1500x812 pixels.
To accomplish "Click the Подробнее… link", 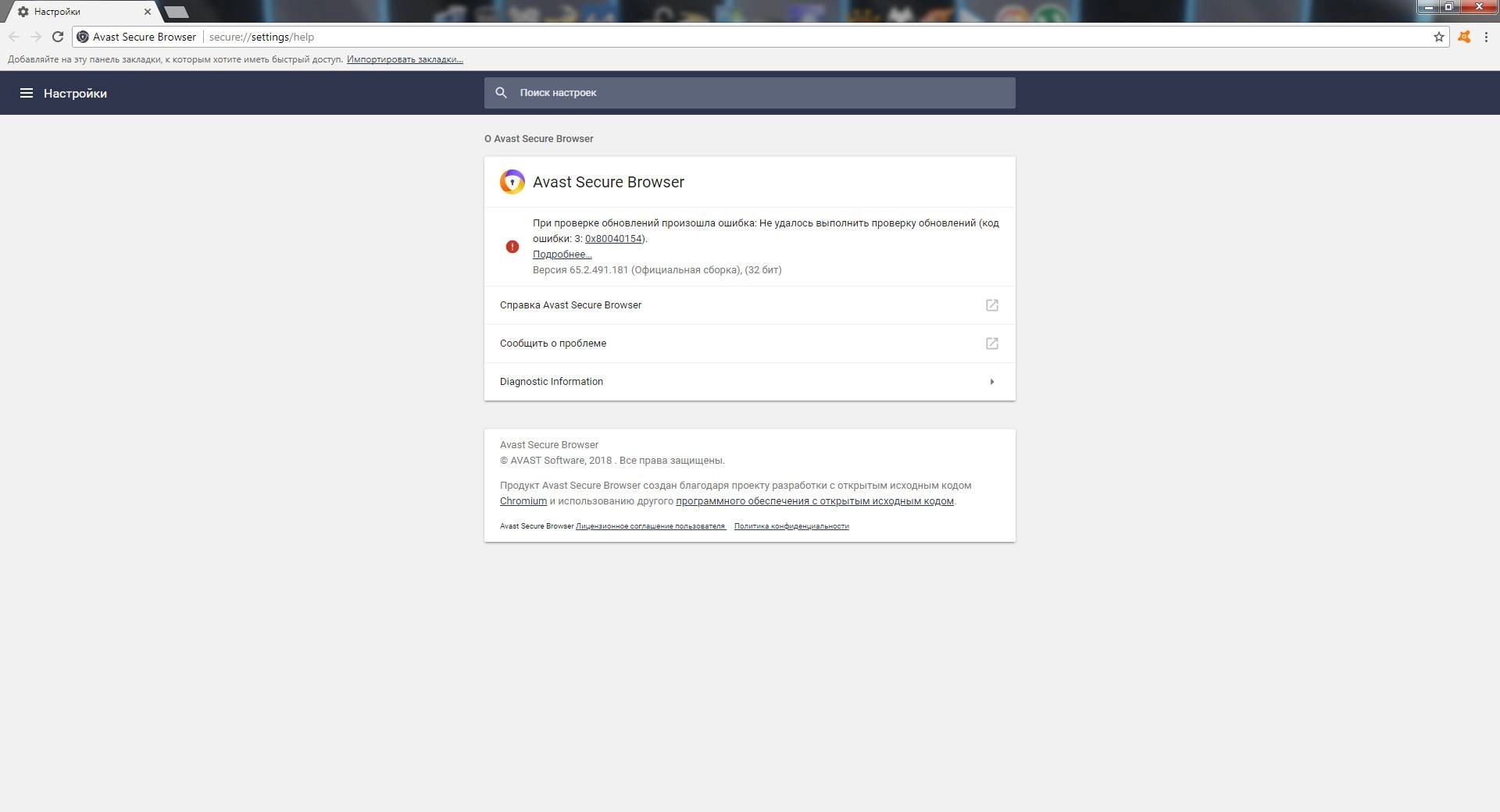I will 562,255.
